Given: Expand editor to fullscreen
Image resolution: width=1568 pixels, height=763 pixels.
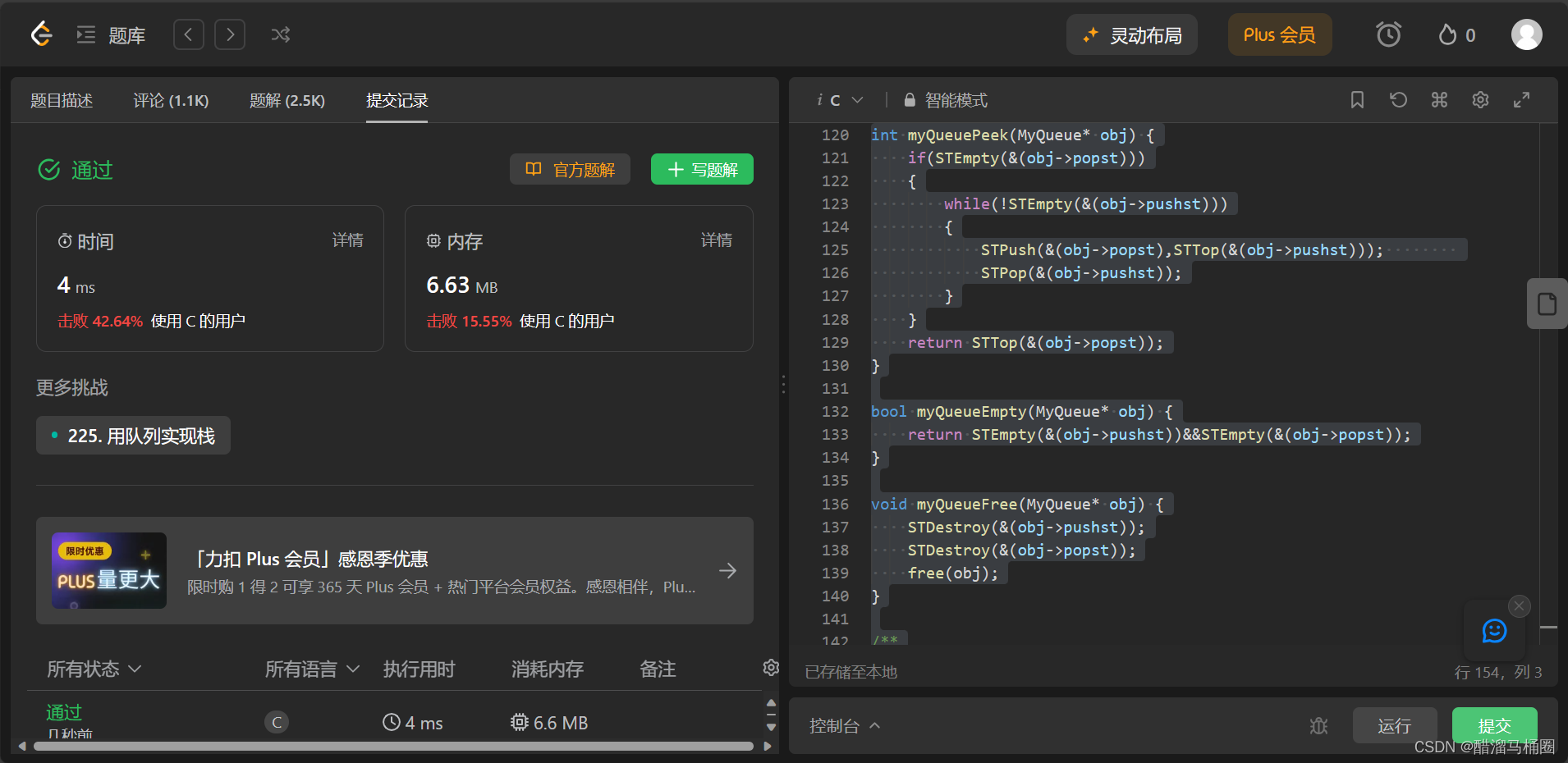Looking at the screenshot, I should pos(1521,99).
